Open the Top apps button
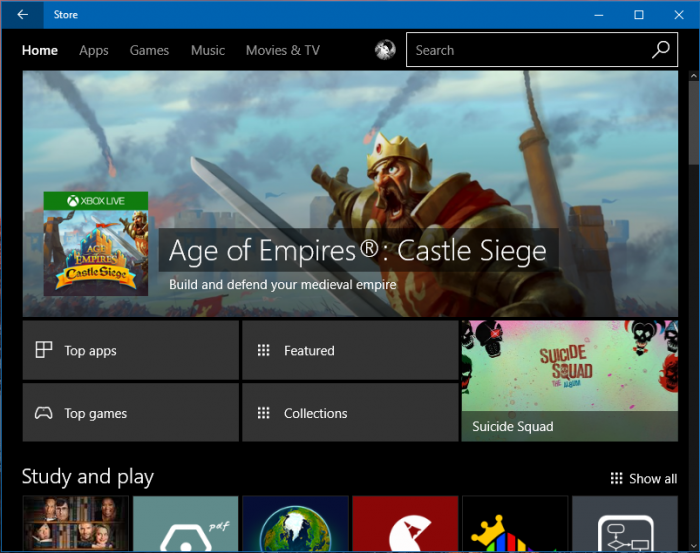This screenshot has width=700, height=553. [131, 350]
